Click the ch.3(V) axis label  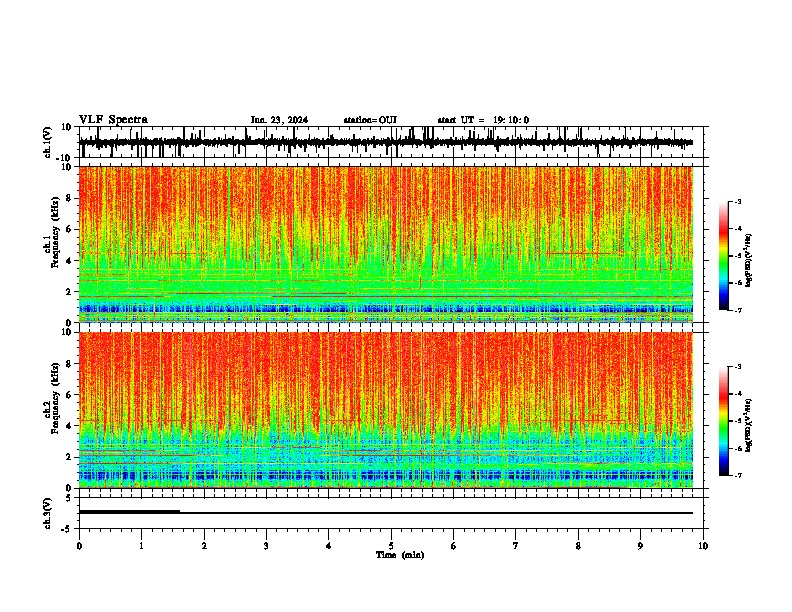point(48,513)
